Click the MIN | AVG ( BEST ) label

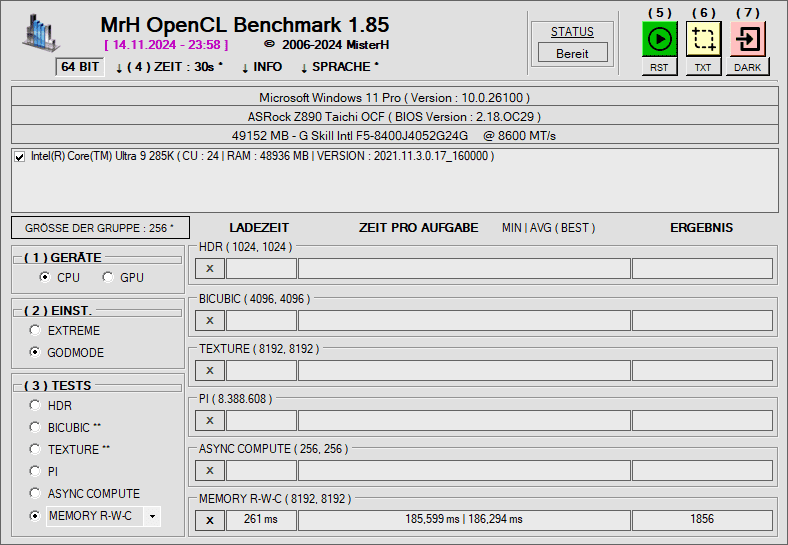coord(548,228)
